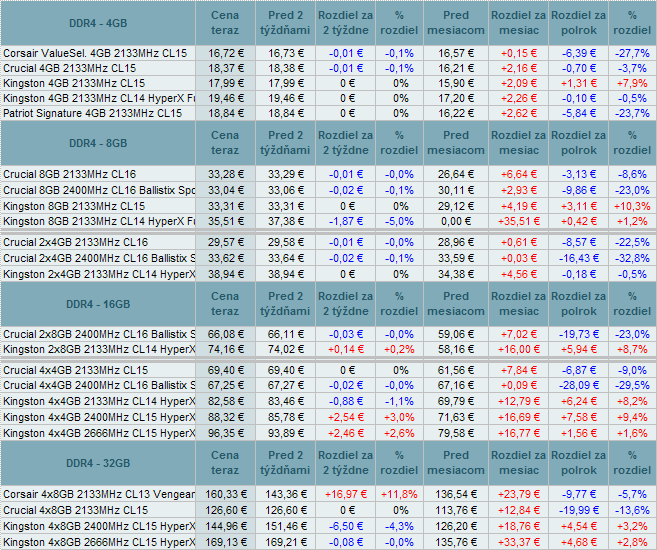Select the DDR4 - 4GB section header

coord(98,23)
